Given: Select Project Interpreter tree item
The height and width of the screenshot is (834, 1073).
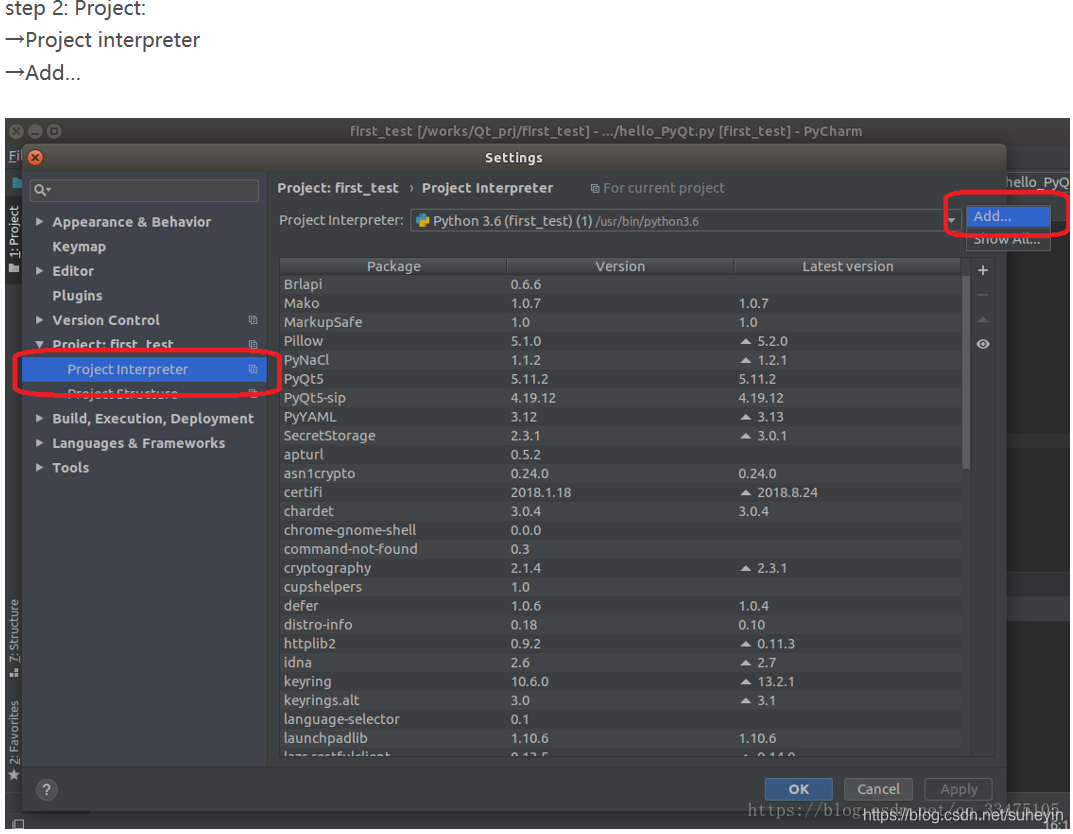Looking at the screenshot, I should coord(144,369).
